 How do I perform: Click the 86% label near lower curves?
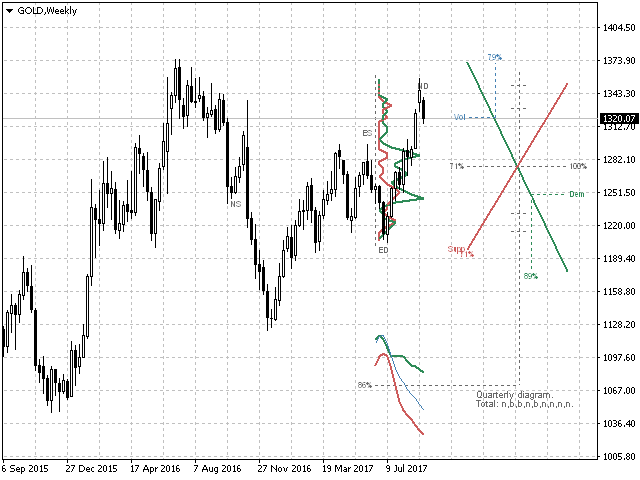[x=364, y=385]
